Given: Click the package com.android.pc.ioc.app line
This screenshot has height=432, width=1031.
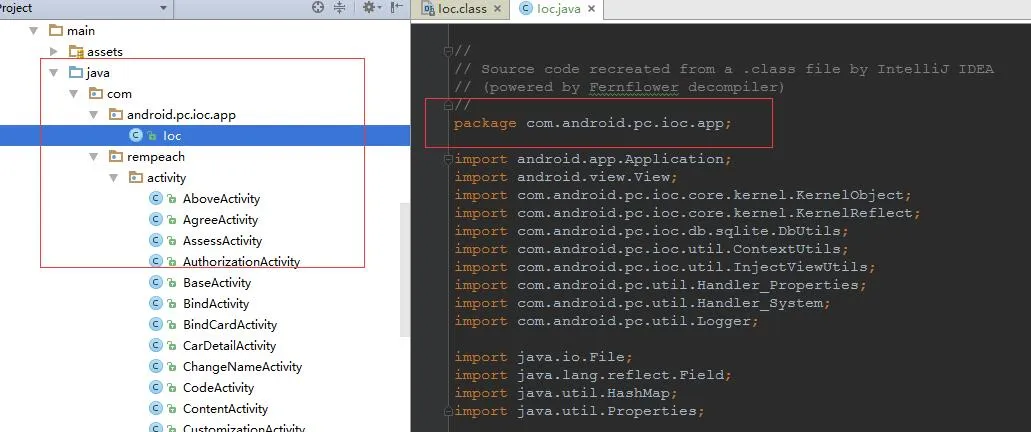Looking at the screenshot, I should (592, 123).
